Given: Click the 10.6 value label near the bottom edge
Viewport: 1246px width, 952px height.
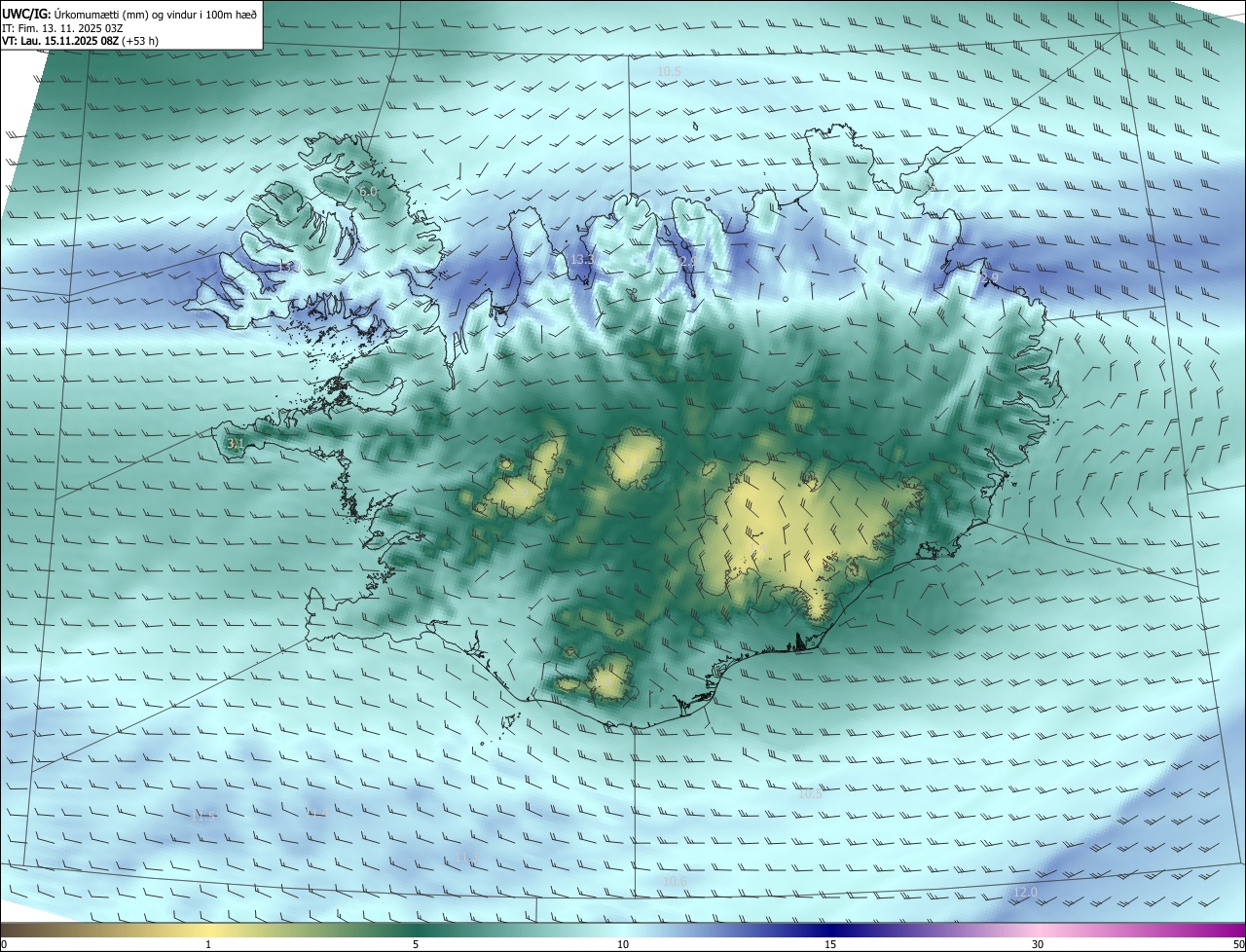Looking at the screenshot, I should point(675,882).
